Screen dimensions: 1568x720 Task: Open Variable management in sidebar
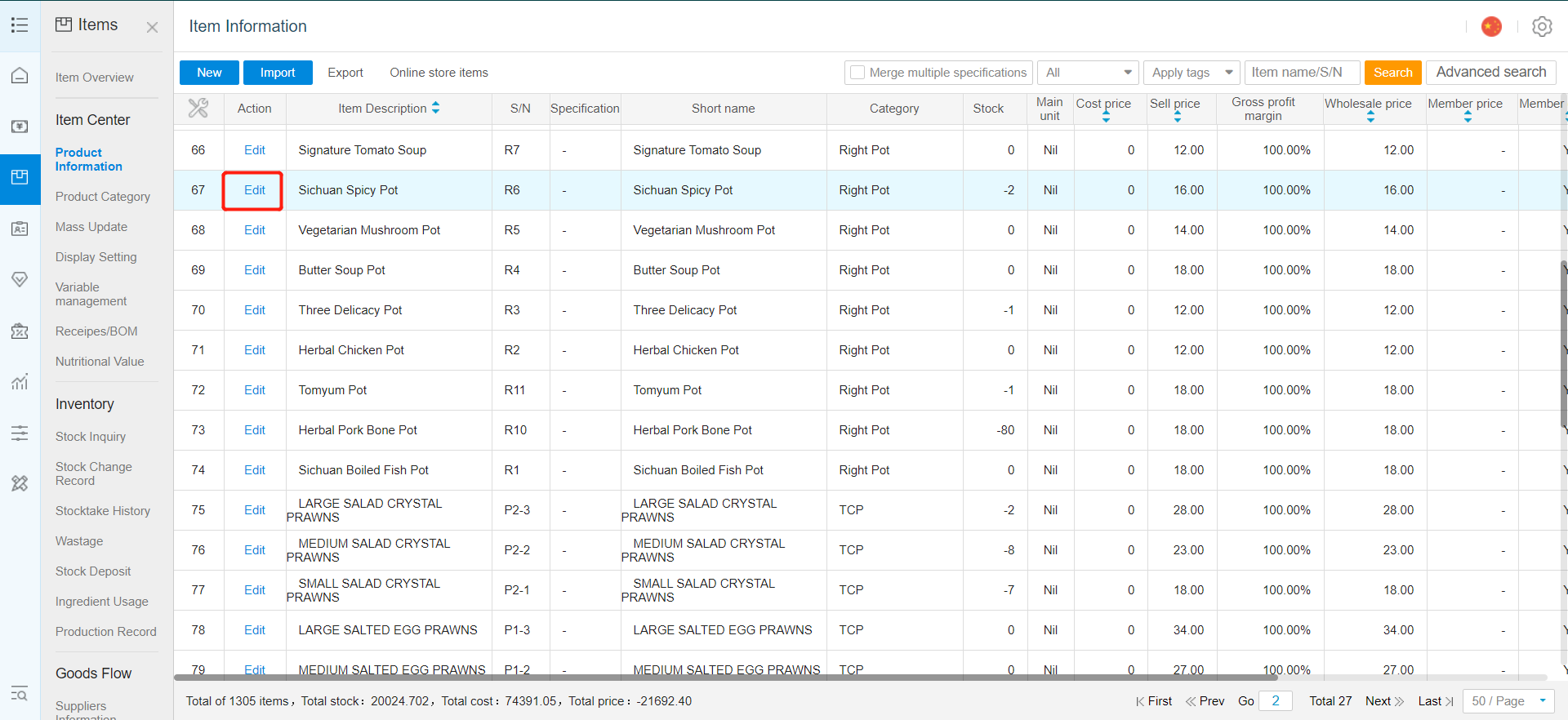pos(91,294)
